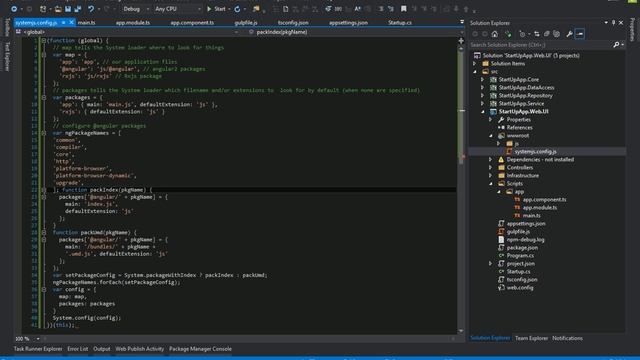Click the Properties wrench icon in Solution Explorer
Screen dimensions: 640x360
pyautogui.click(x=569, y=34)
